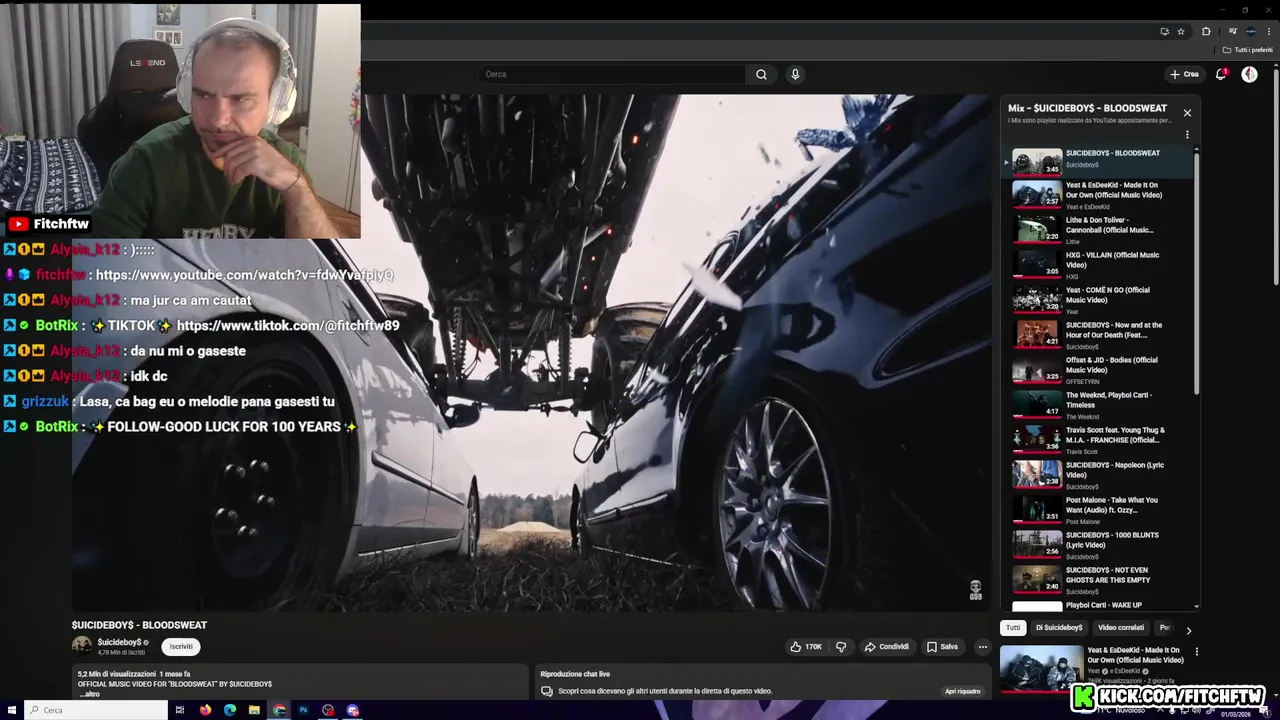Click the Crea create button
This screenshot has width=1280, height=720.
point(1184,74)
